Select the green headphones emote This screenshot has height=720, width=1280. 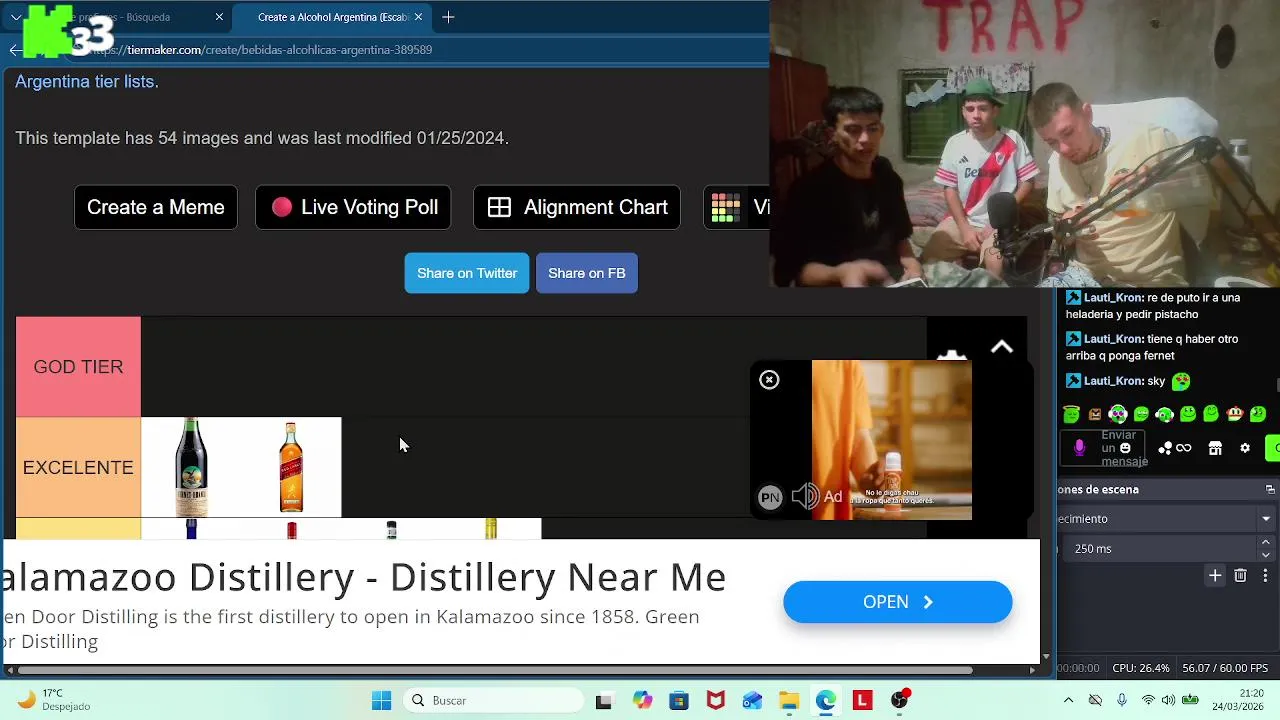[1118, 414]
